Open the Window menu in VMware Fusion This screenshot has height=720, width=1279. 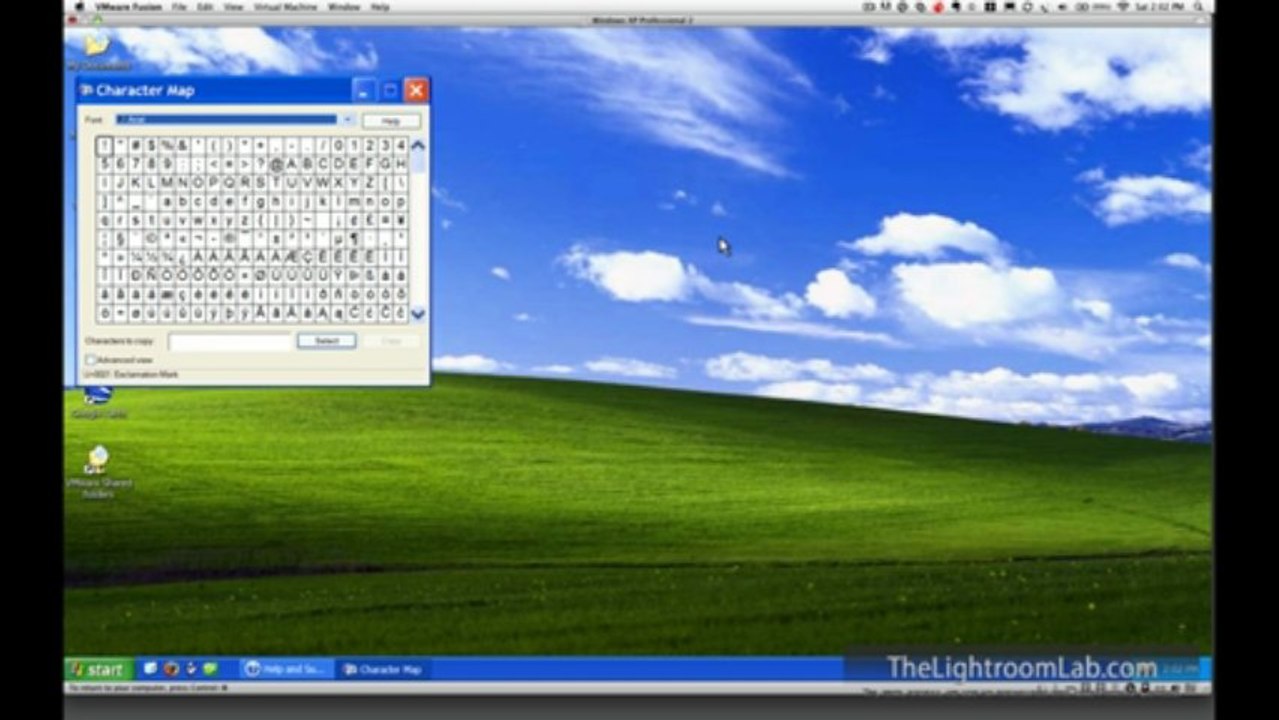[344, 6]
